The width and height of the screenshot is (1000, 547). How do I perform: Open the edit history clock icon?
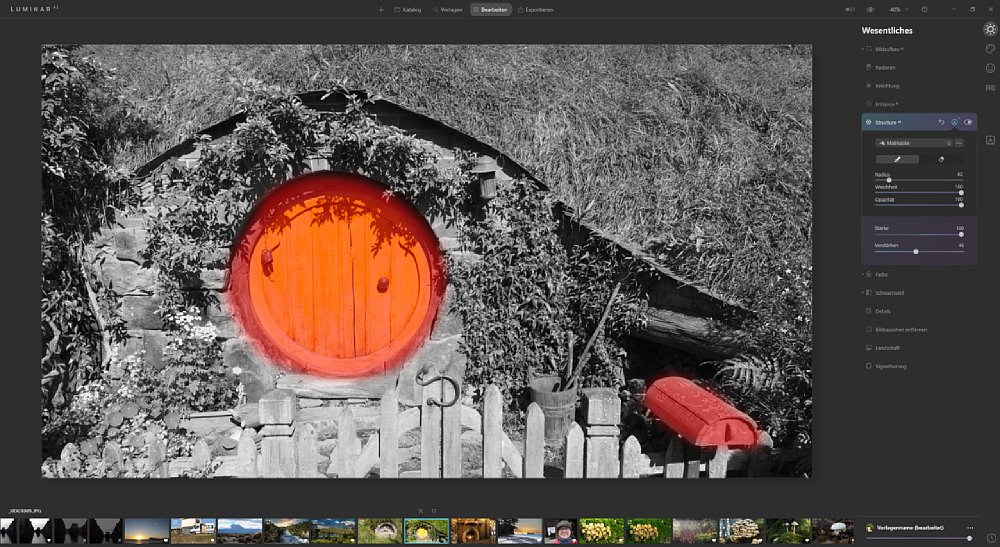[x=990, y=539]
